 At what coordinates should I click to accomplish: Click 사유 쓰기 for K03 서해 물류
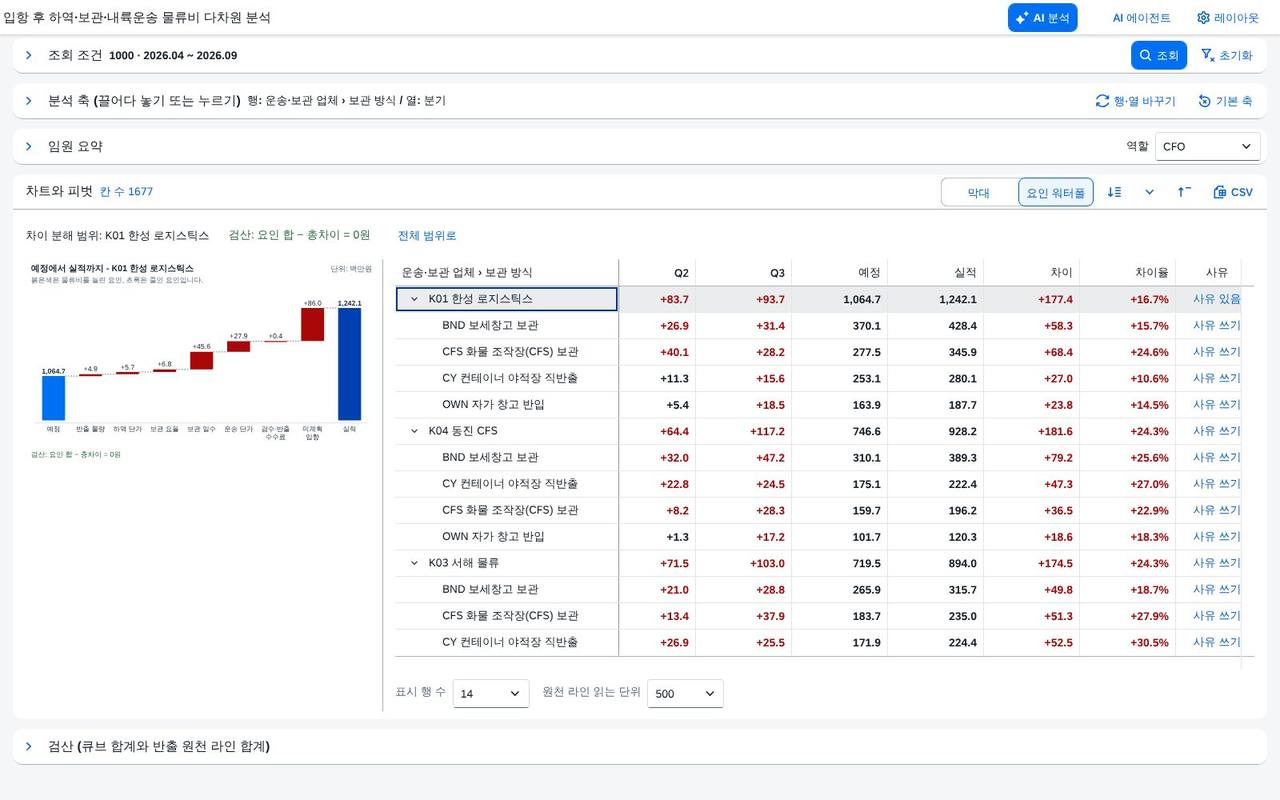coord(1216,563)
